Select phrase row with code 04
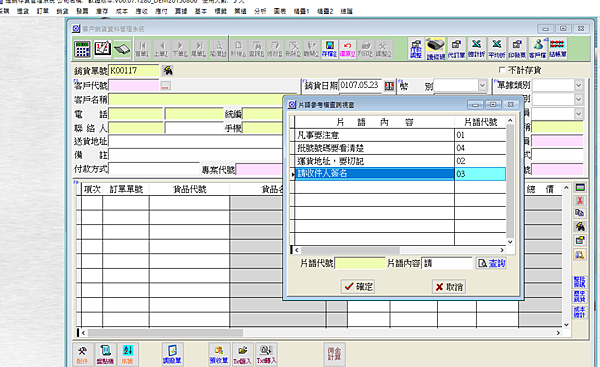600x367 pixels. tap(400, 148)
